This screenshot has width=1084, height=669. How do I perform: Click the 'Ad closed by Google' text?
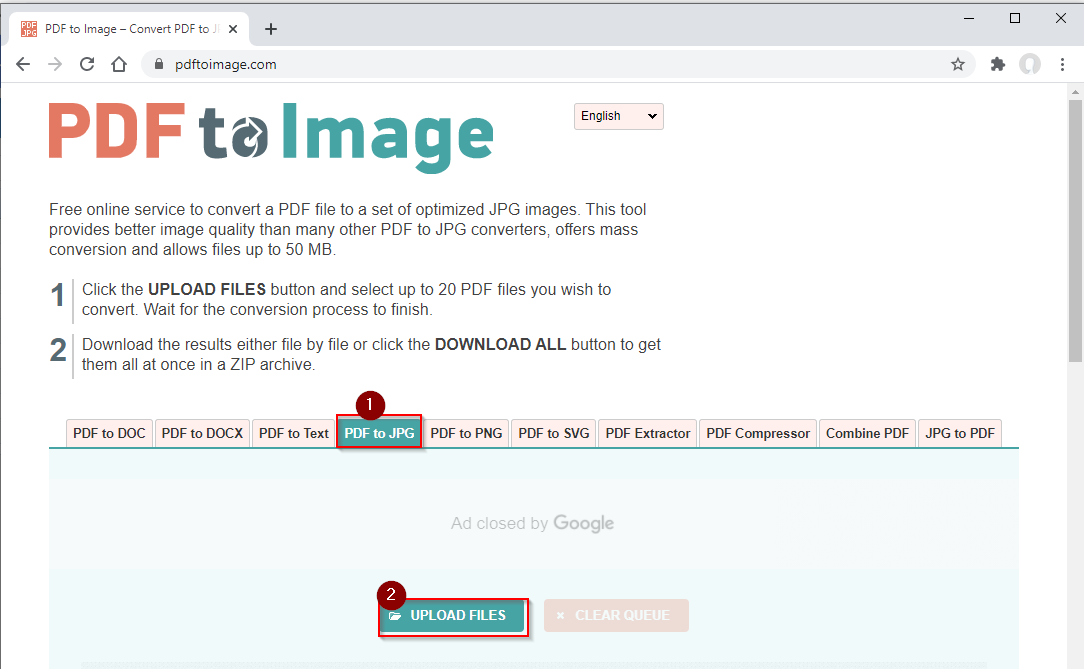click(532, 524)
